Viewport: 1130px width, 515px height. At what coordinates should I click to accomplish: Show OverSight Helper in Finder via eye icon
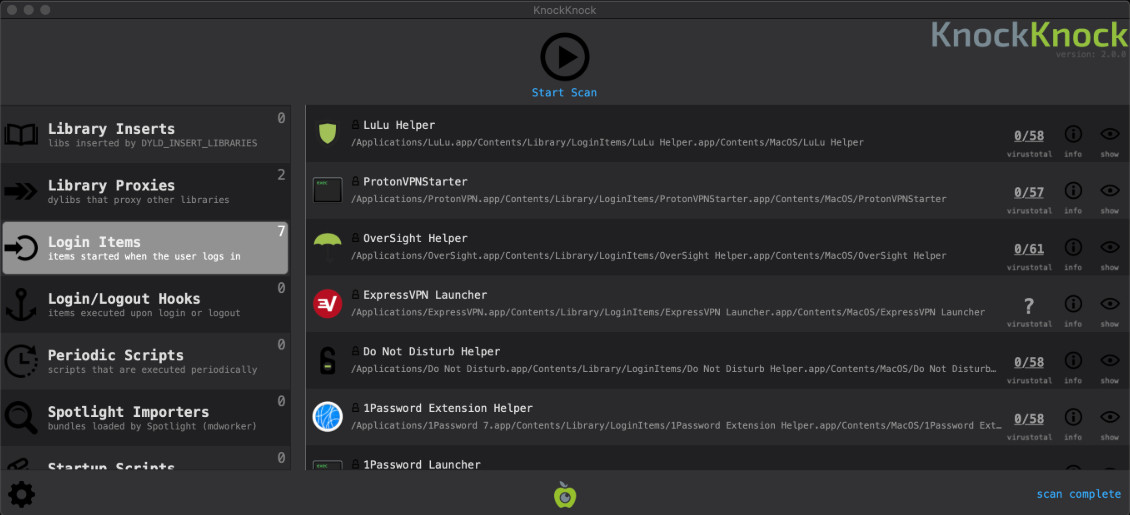1110,247
